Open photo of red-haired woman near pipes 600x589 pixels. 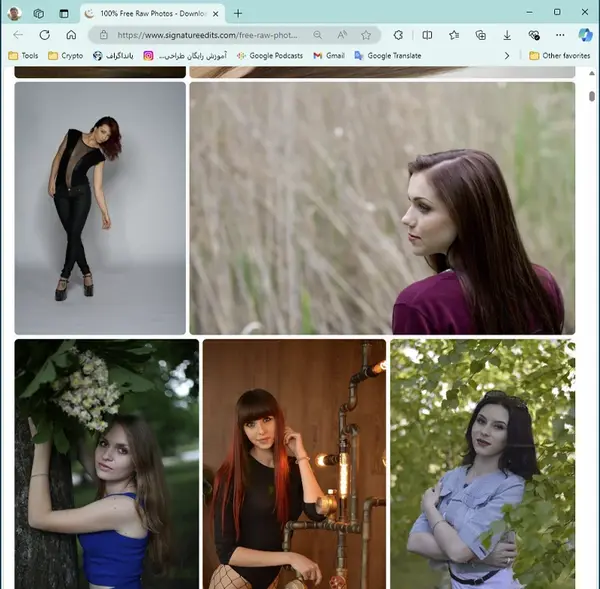coord(294,464)
